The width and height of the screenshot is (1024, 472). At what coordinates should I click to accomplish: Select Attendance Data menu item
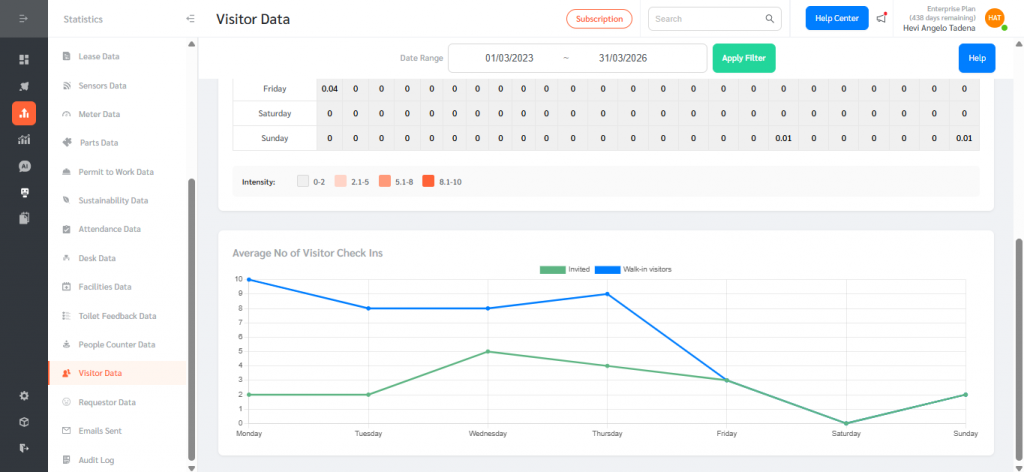click(x=110, y=229)
